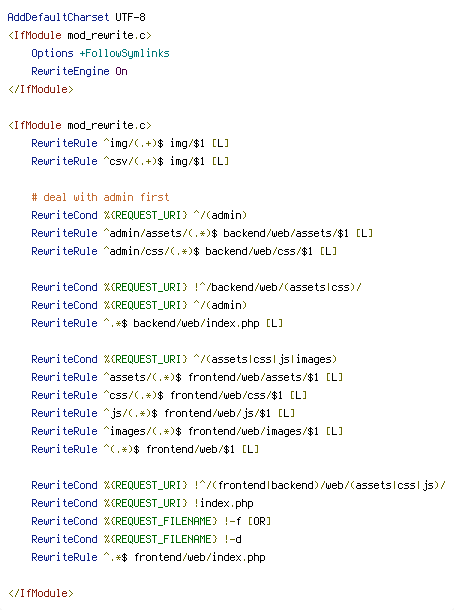The width and height of the screenshot is (454, 610).
Task: Click the backend/web/index.php rewrite target
Action: coord(196,323)
